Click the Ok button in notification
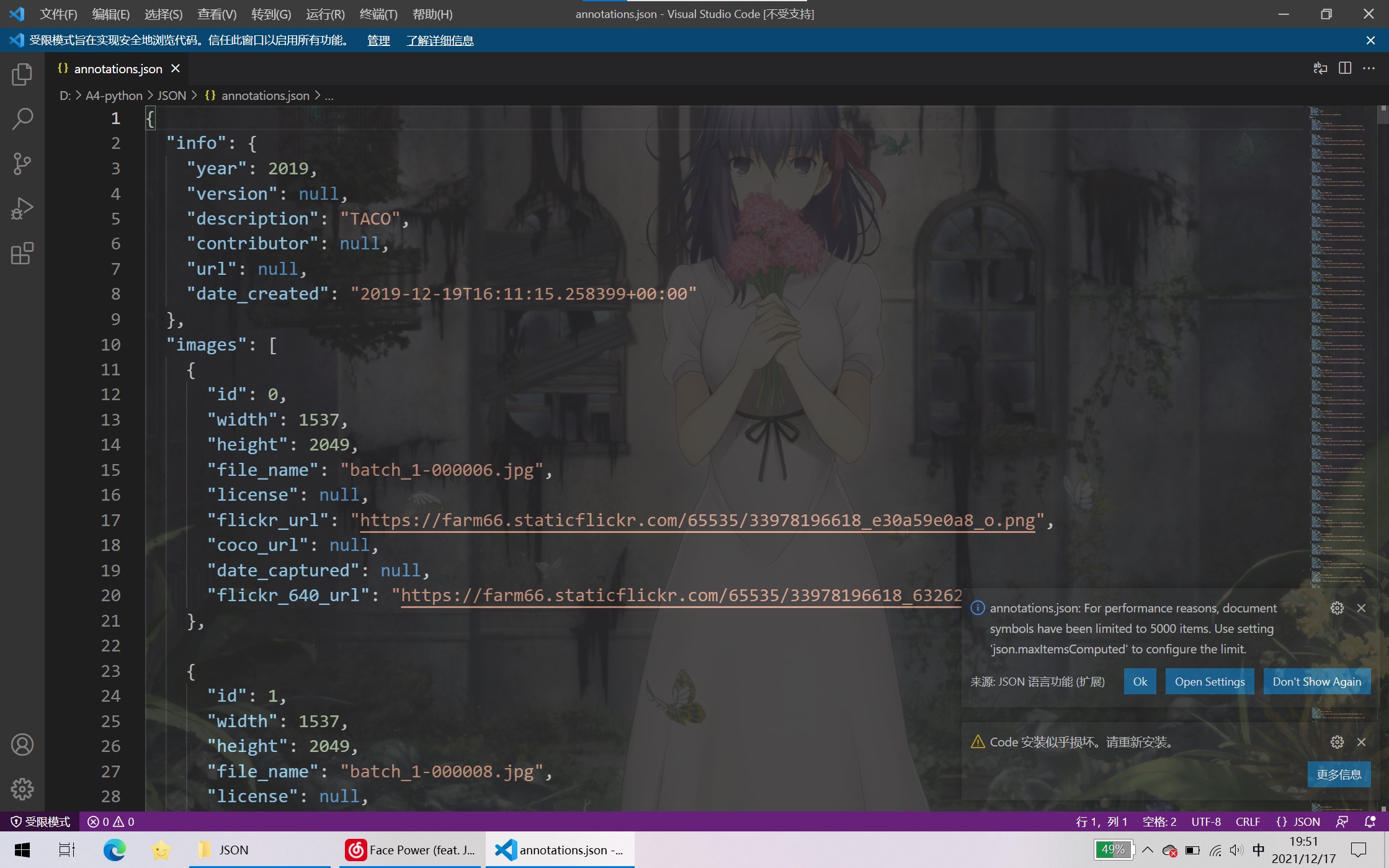1389x868 pixels. coord(1140,681)
